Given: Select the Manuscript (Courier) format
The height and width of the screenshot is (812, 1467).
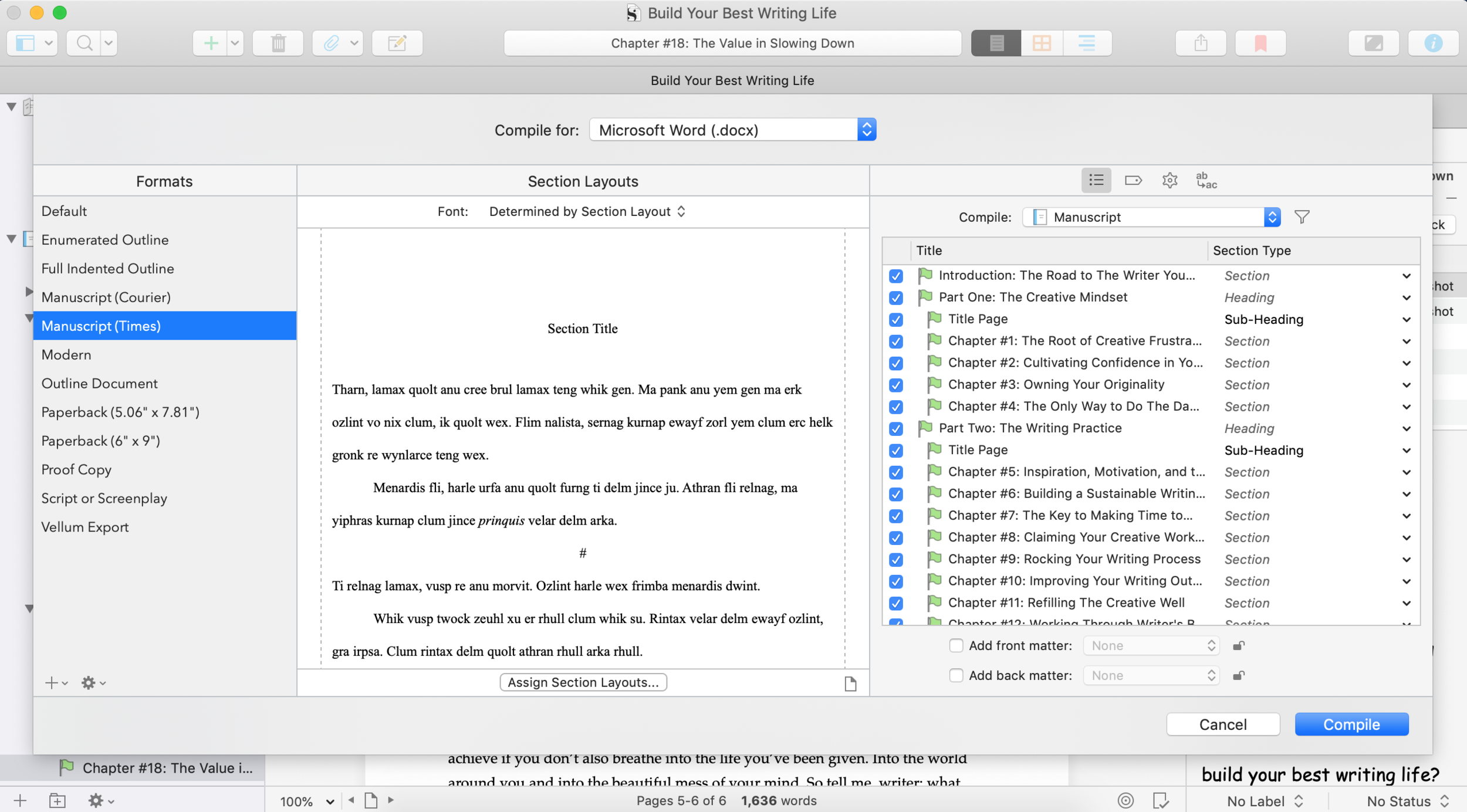Looking at the screenshot, I should 165,297.
